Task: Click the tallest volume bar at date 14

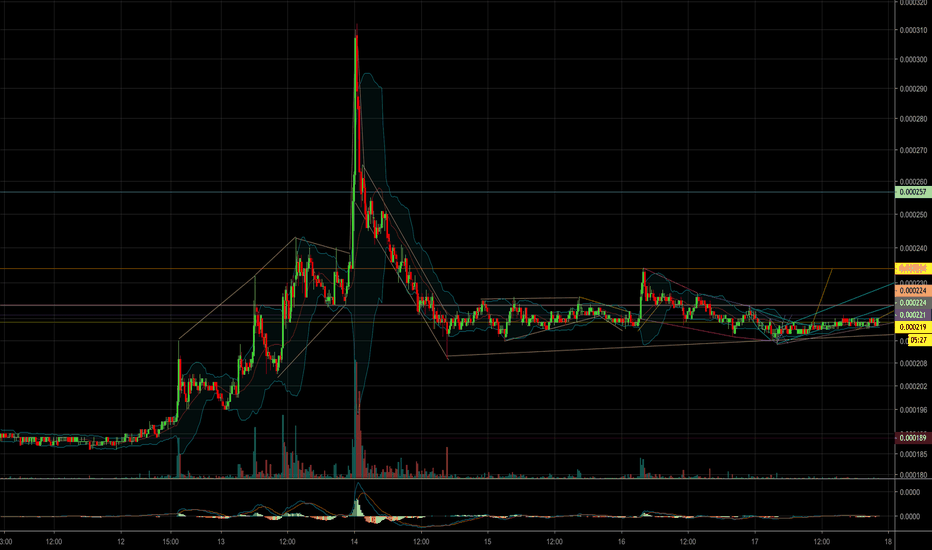Action: (x=356, y=419)
